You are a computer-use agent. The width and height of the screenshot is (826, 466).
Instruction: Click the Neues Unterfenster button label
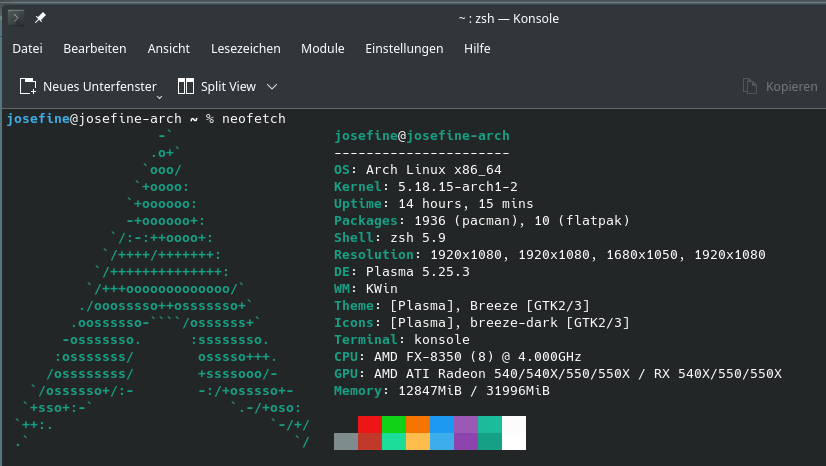click(x=99, y=86)
